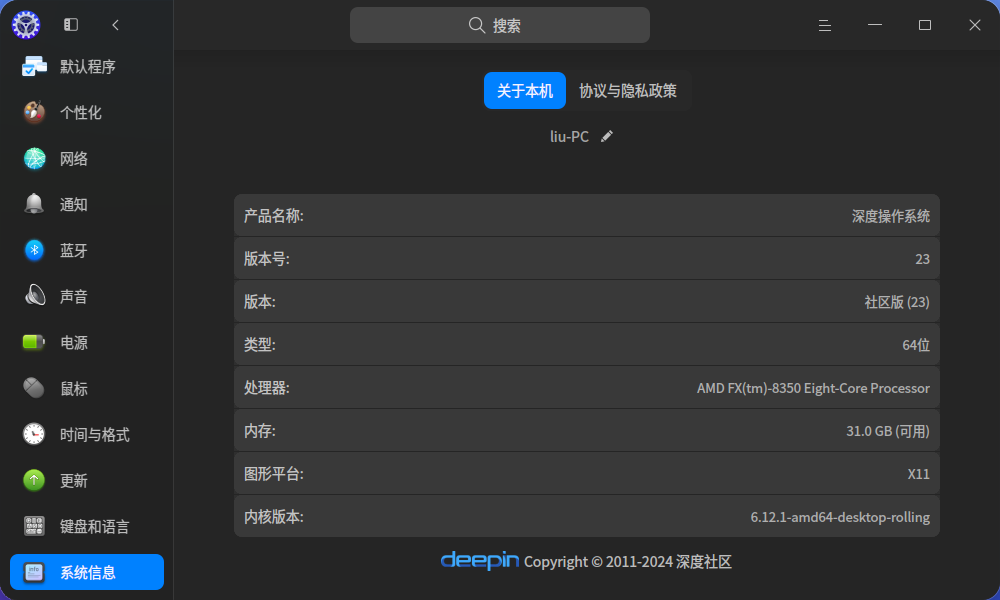This screenshot has height=600, width=1000.
Task: Edit the computer name with pencil icon
Action: (607, 136)
